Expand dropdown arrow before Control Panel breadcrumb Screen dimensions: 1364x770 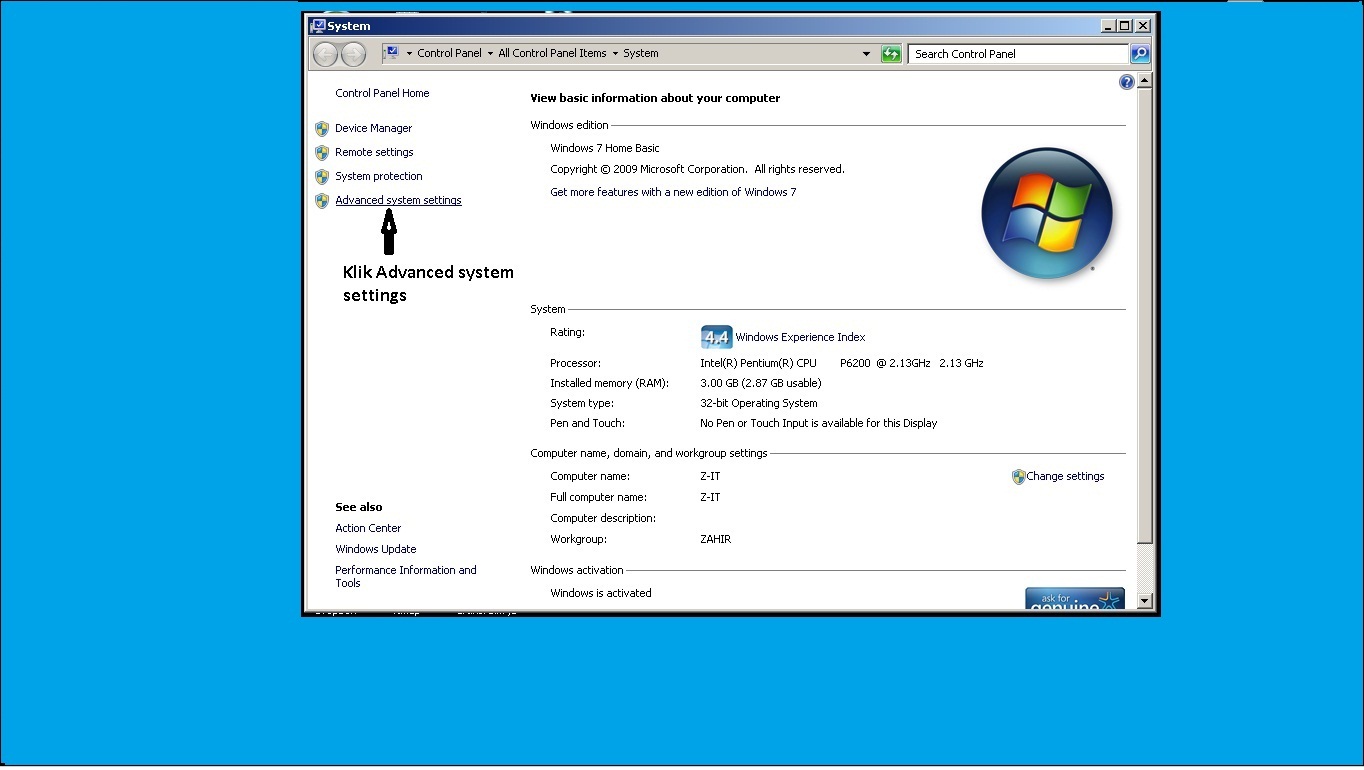pos(409,54)
